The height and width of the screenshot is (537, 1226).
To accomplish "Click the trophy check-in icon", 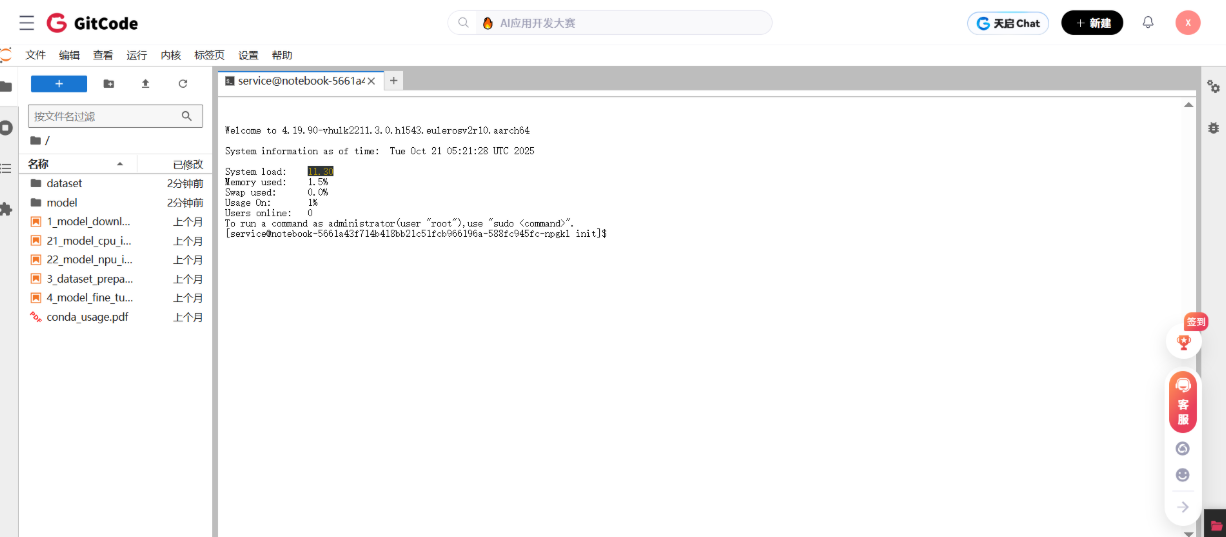I will [1184, 341].
